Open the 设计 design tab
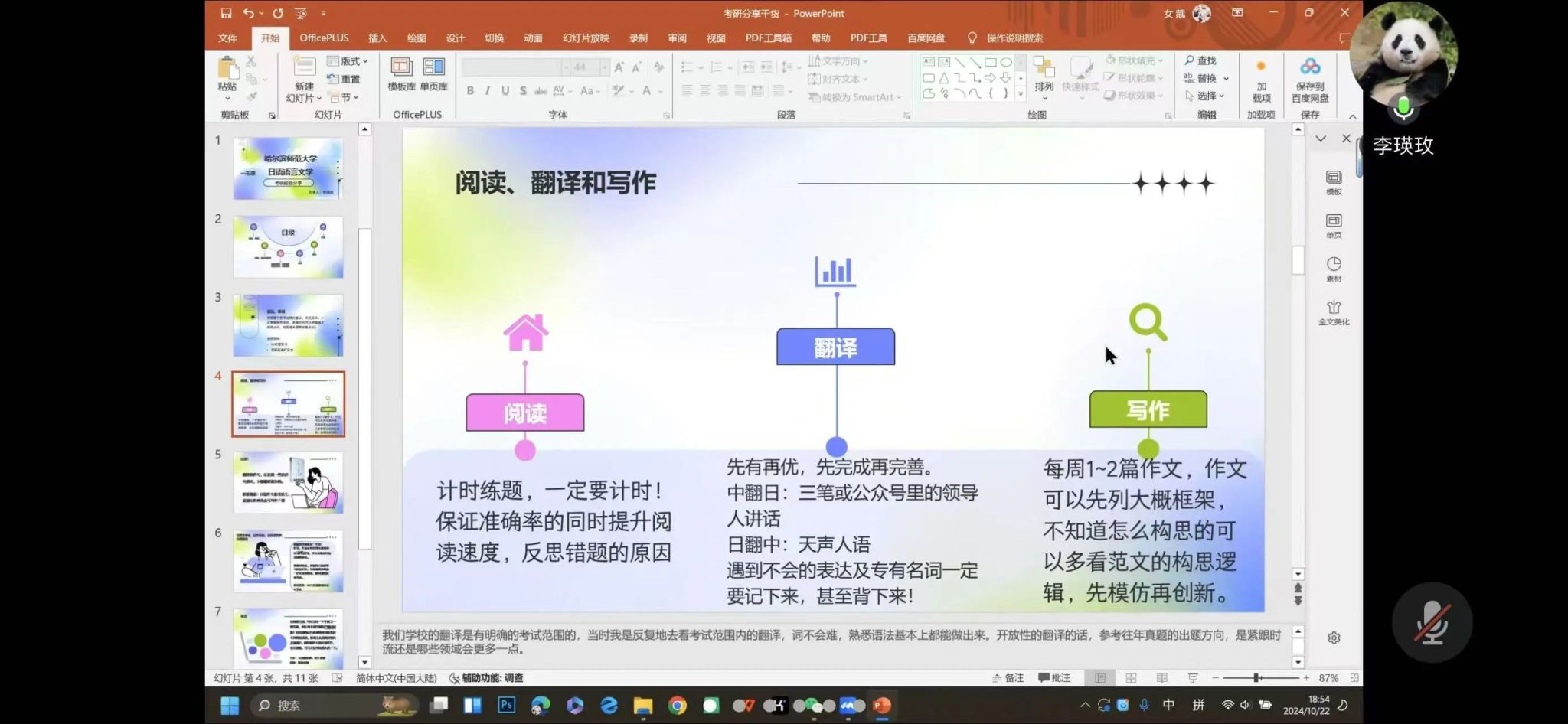This screenshot has width=1568, height=724. click(455, 38)
